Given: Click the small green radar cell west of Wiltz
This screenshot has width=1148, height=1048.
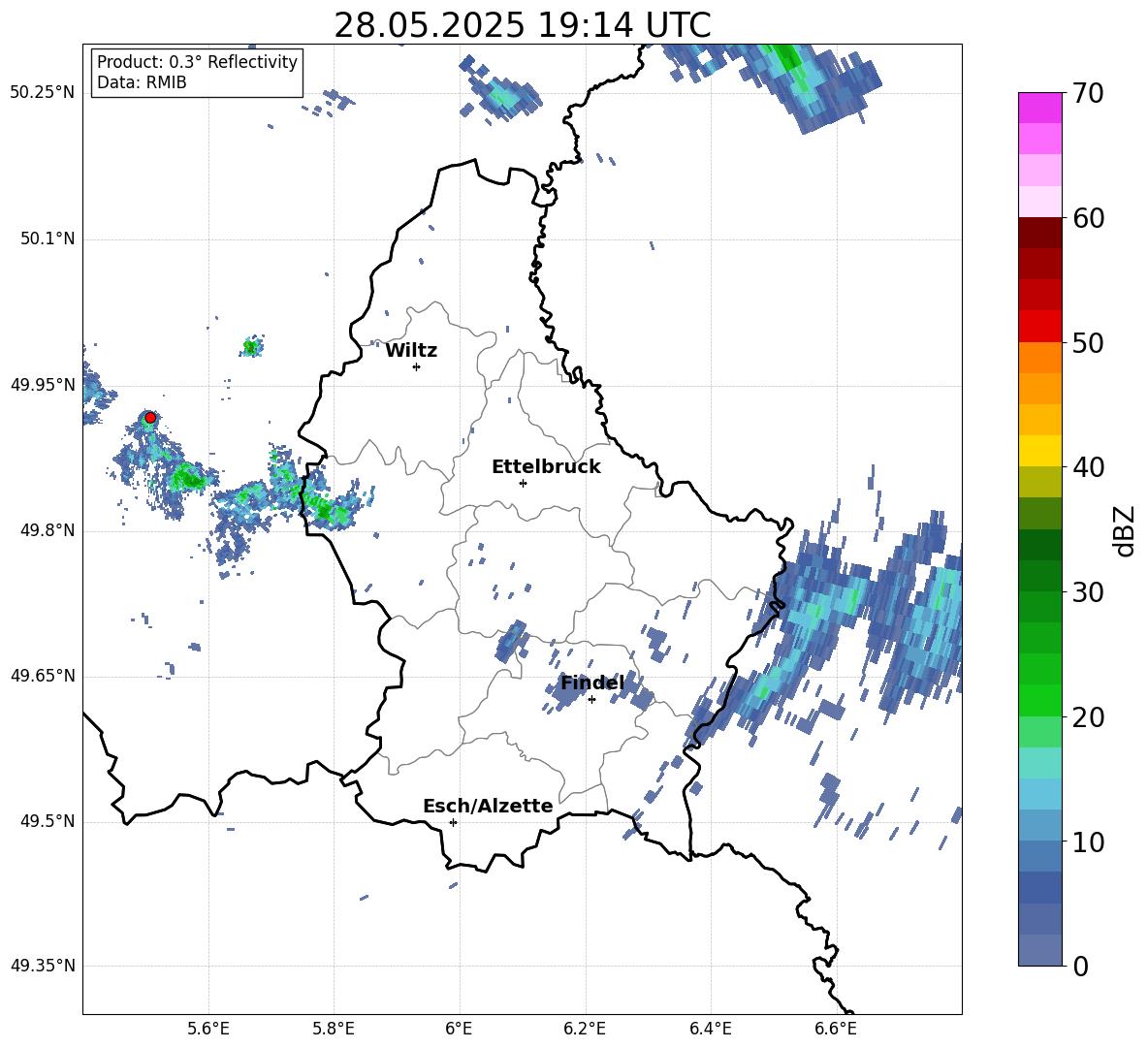Looking at the screenshot, I should point(251,346).
